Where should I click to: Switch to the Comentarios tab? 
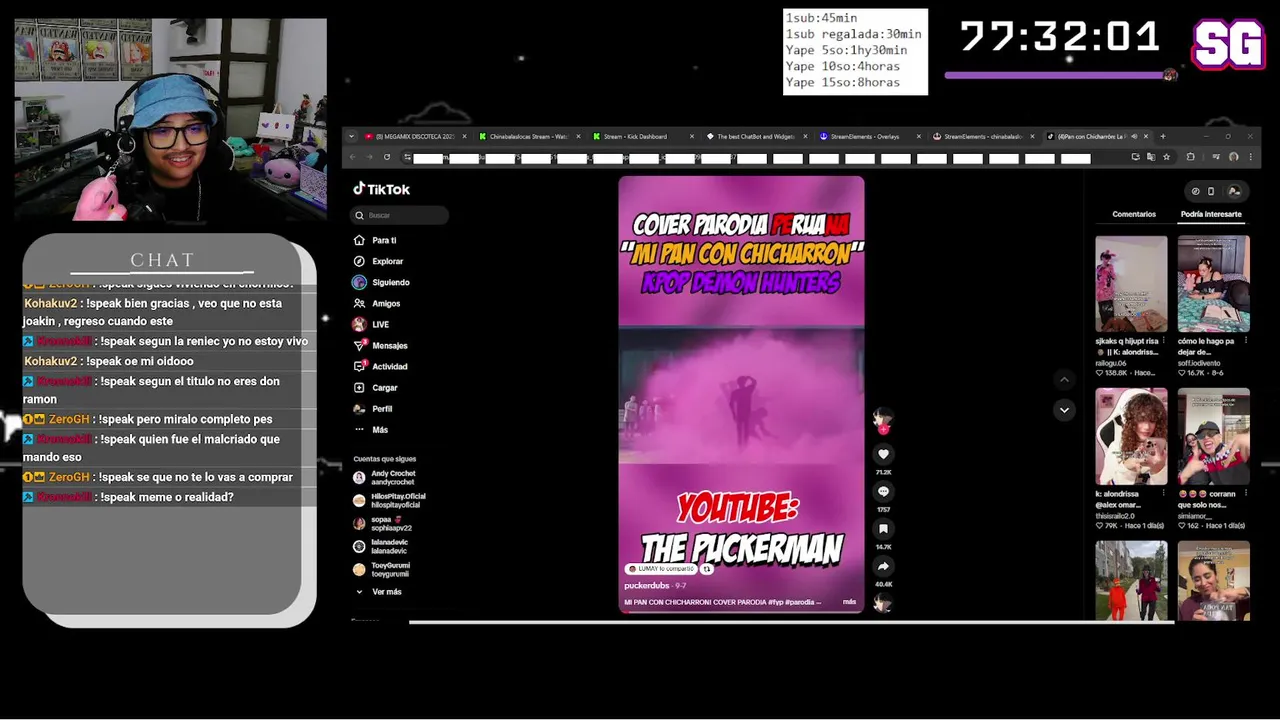pyautogui.click(x=1134, y=214)
